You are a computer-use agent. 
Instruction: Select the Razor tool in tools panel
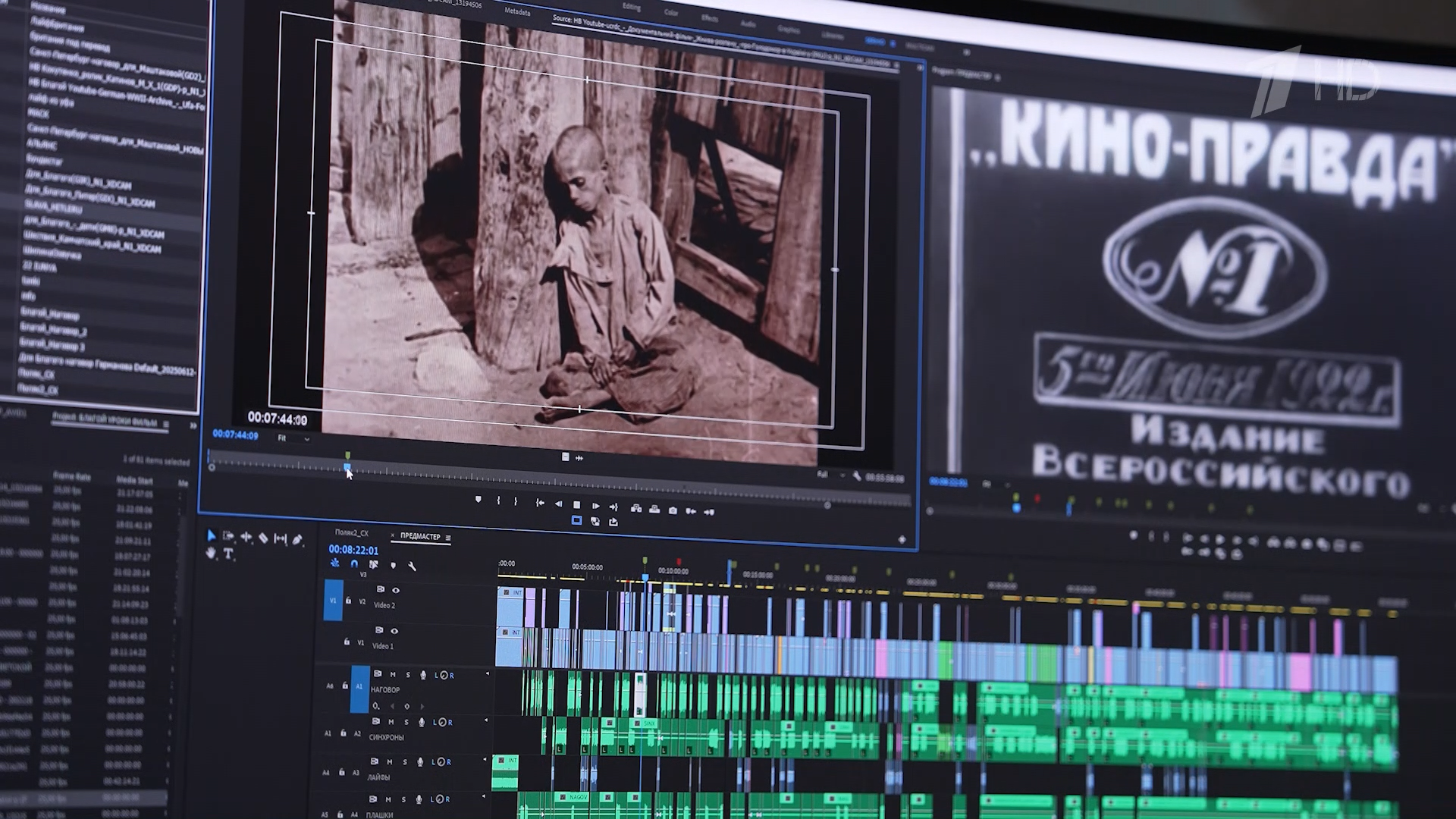(x=263, y=538)
